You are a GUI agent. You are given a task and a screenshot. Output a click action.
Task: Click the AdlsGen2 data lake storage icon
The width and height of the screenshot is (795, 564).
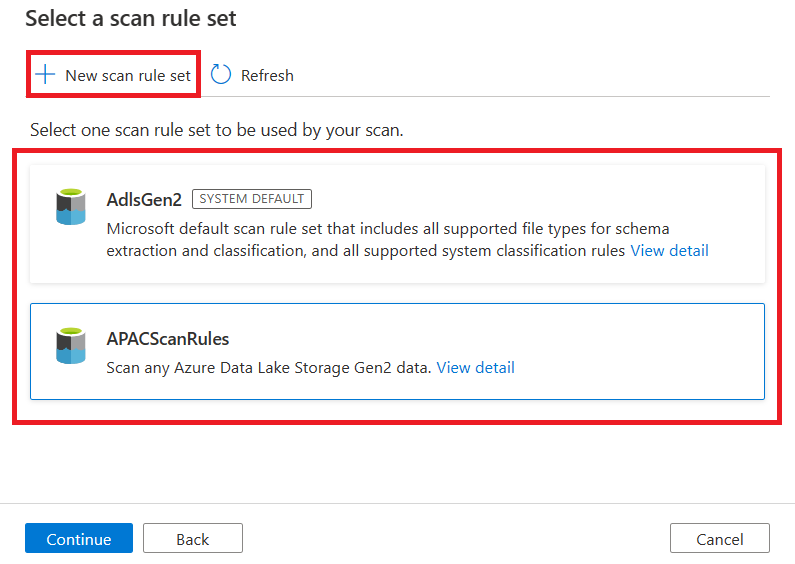coord(71,205)
